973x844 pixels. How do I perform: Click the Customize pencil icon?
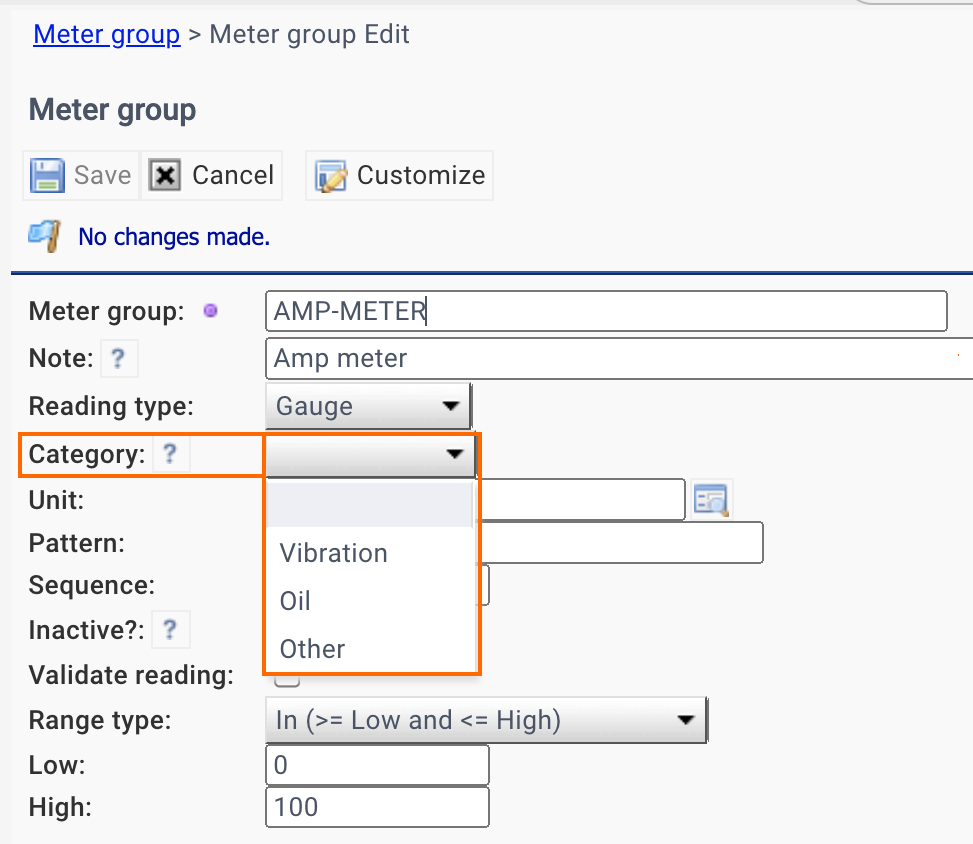pyautogui.click(x=330, y=174)
